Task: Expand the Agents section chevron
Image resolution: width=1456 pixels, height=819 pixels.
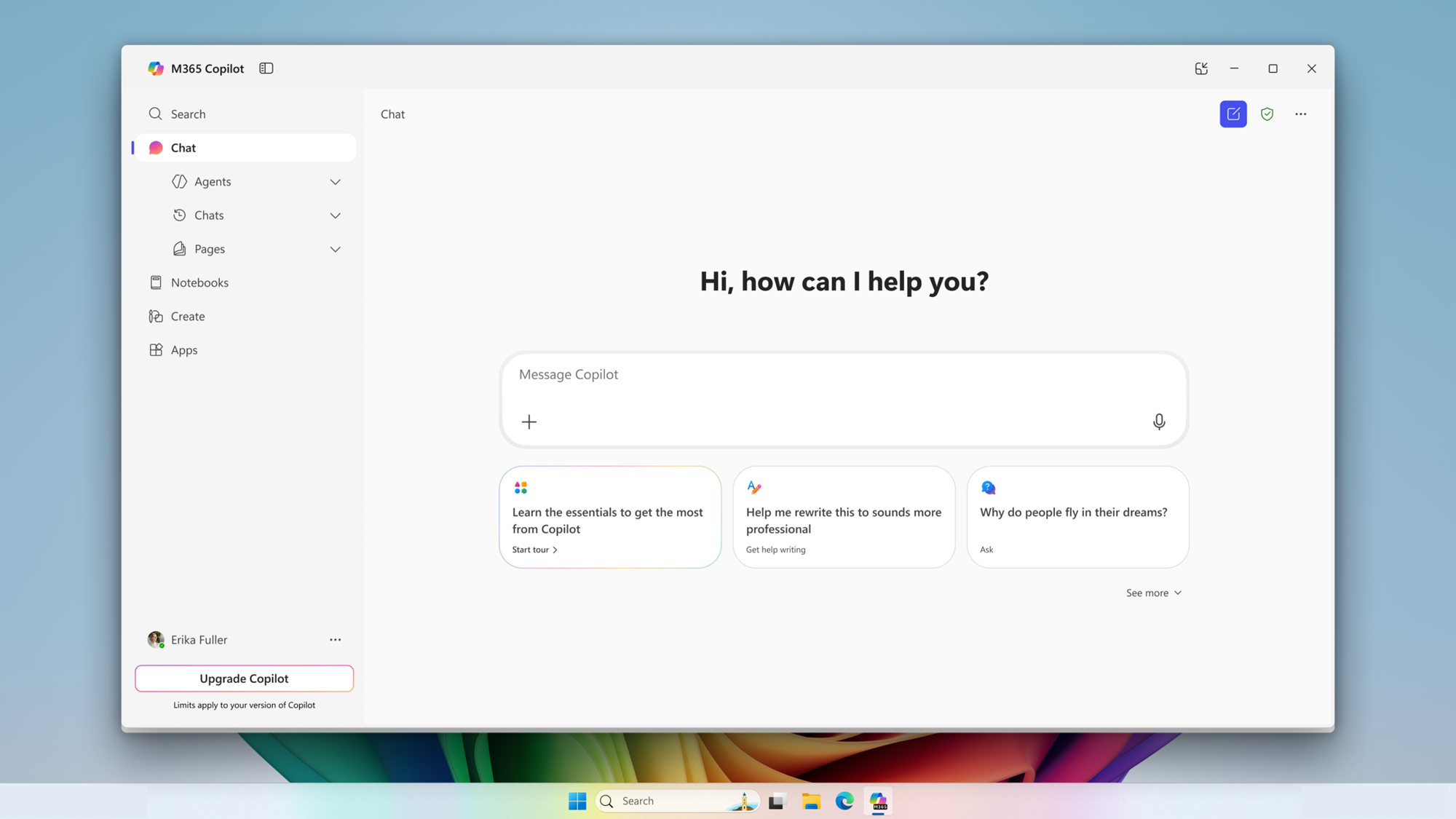Action: [335, 182]
